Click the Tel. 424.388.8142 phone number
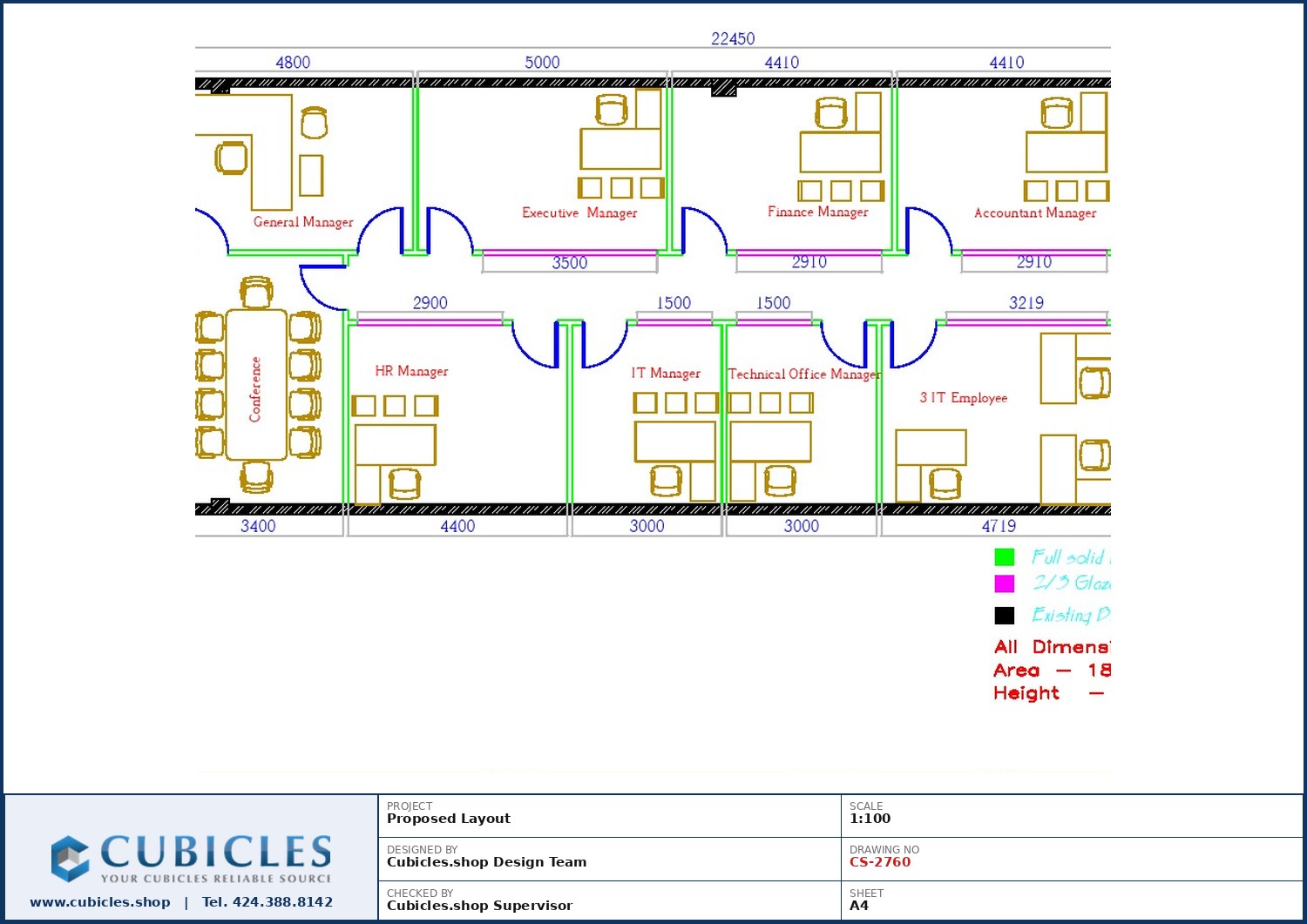The height and width of the screenshot is (924, 1307). point(267,902)
